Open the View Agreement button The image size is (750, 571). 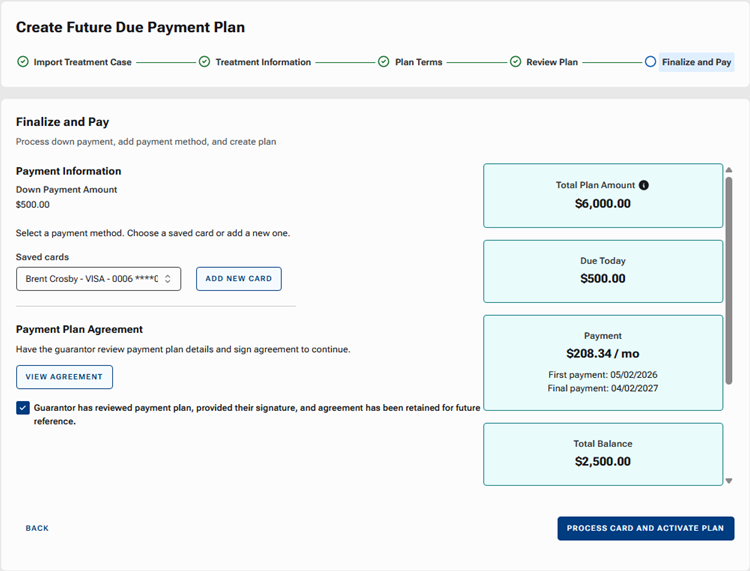pyautogui.click(x=64, y=377)
